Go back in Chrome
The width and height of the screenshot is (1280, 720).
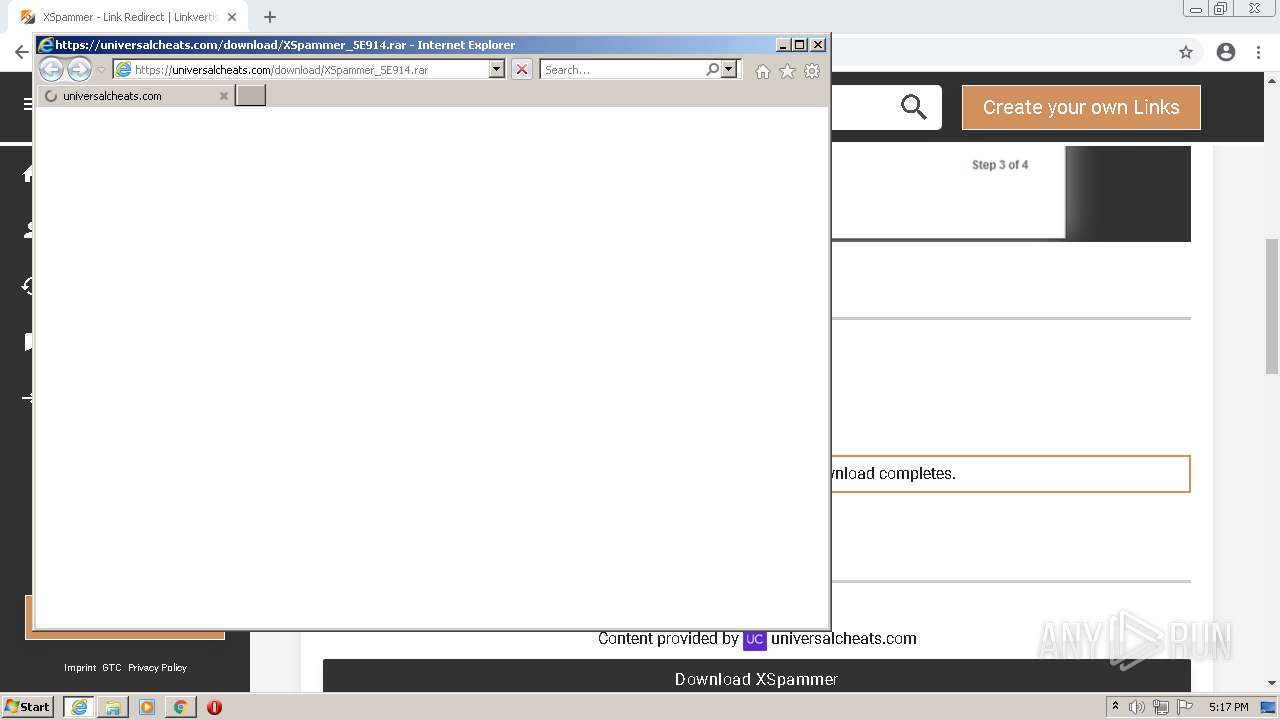pyautogui.click(x=21, y=52)
